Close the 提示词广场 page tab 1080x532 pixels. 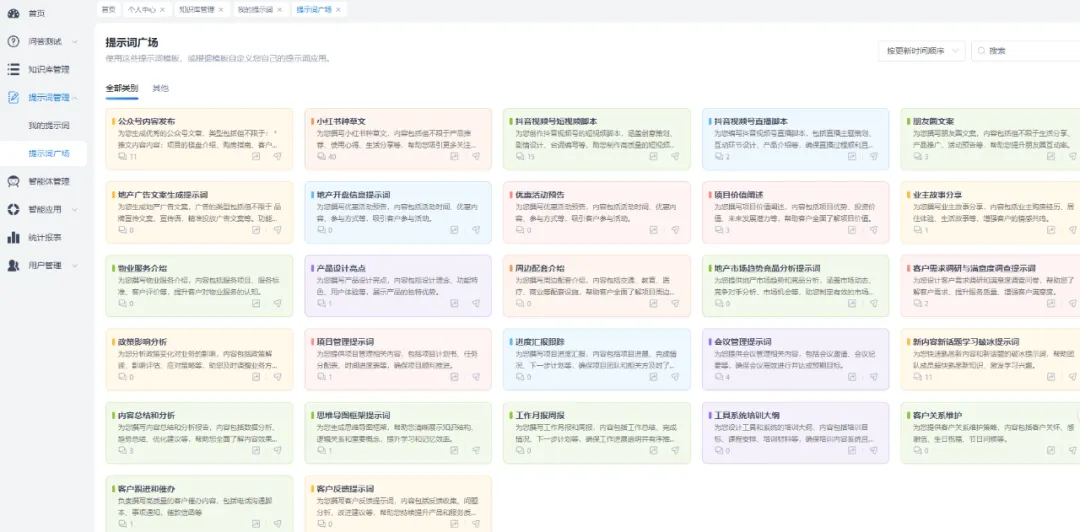(x=338, y=10)
